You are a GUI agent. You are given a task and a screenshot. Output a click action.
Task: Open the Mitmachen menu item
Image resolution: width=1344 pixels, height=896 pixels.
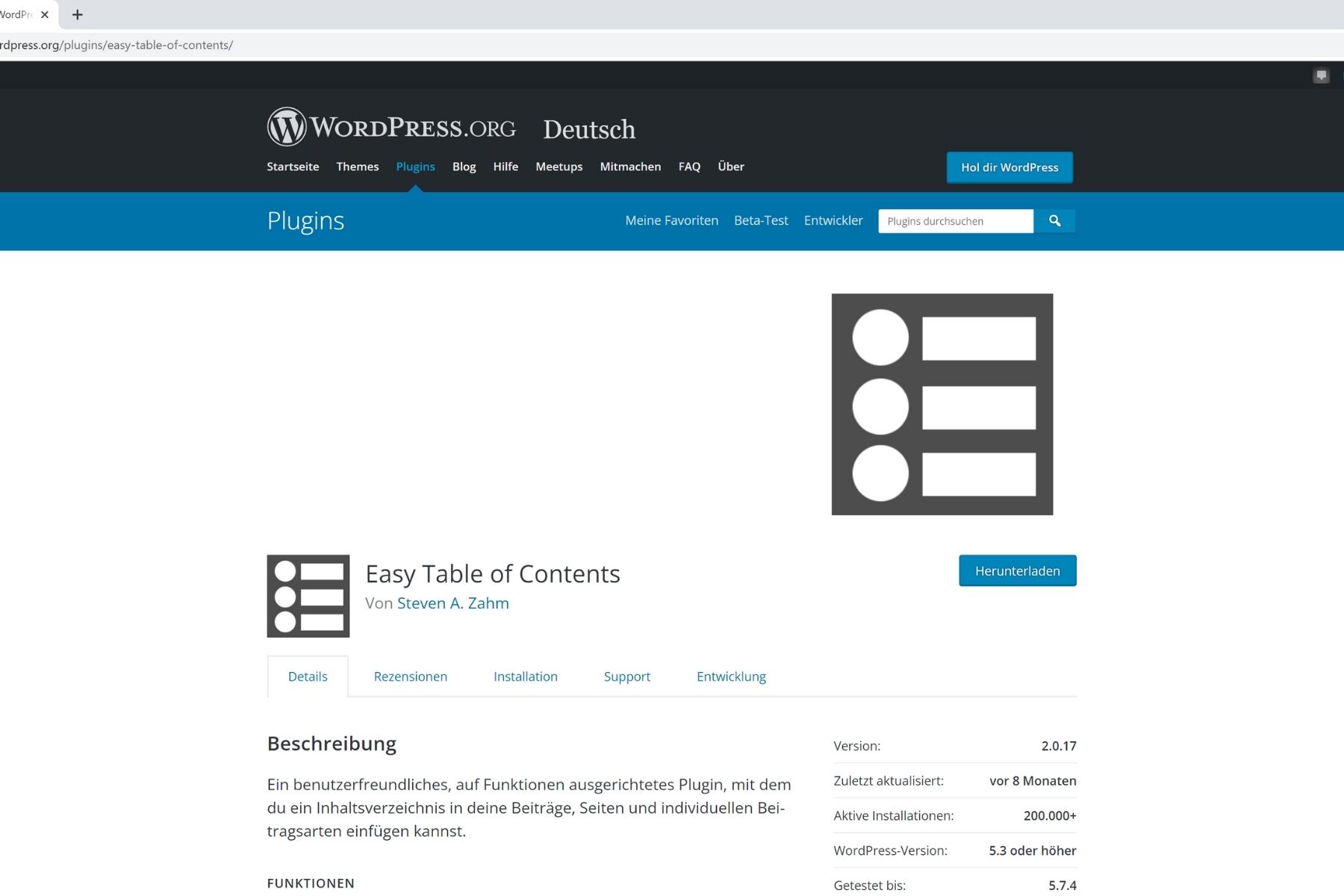(630, 167)
